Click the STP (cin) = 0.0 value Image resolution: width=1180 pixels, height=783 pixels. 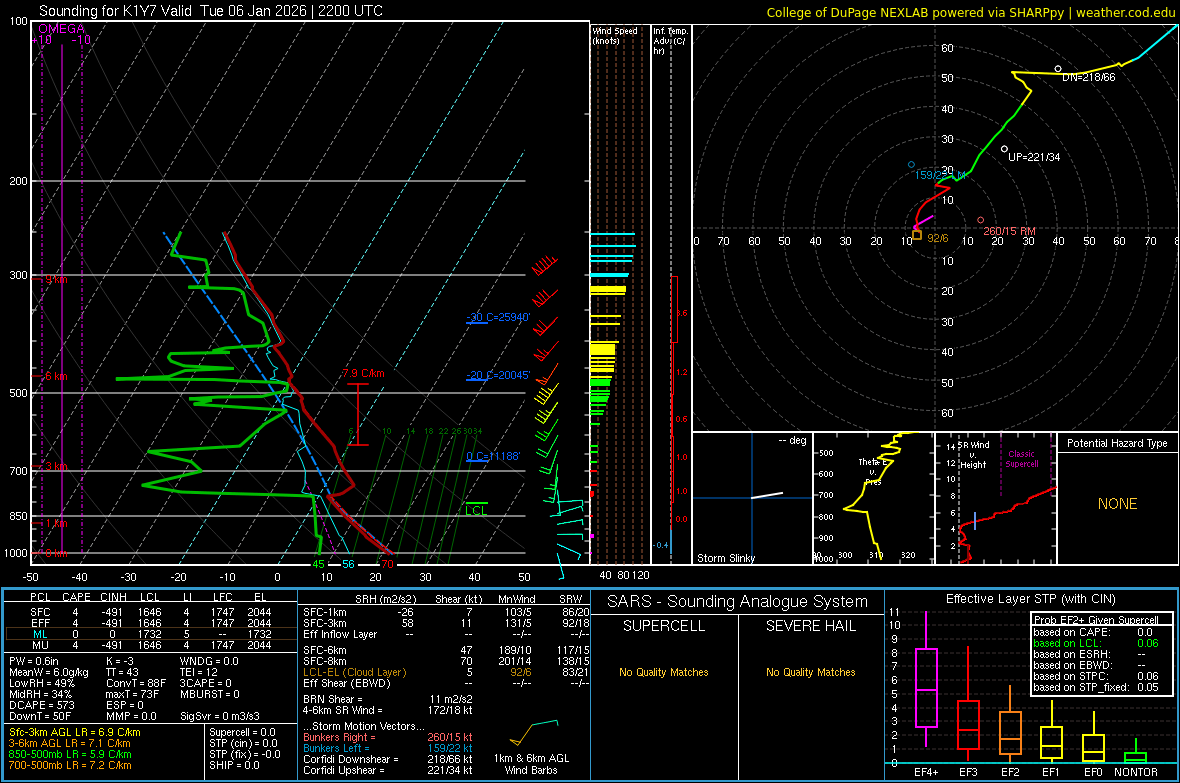pos(243,743)
